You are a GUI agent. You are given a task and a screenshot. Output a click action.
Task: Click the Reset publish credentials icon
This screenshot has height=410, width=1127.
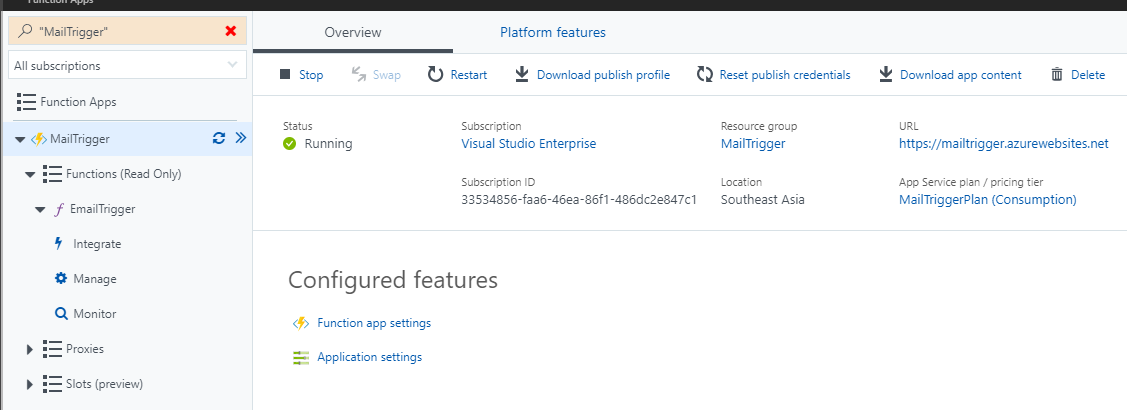click(704, 74)
